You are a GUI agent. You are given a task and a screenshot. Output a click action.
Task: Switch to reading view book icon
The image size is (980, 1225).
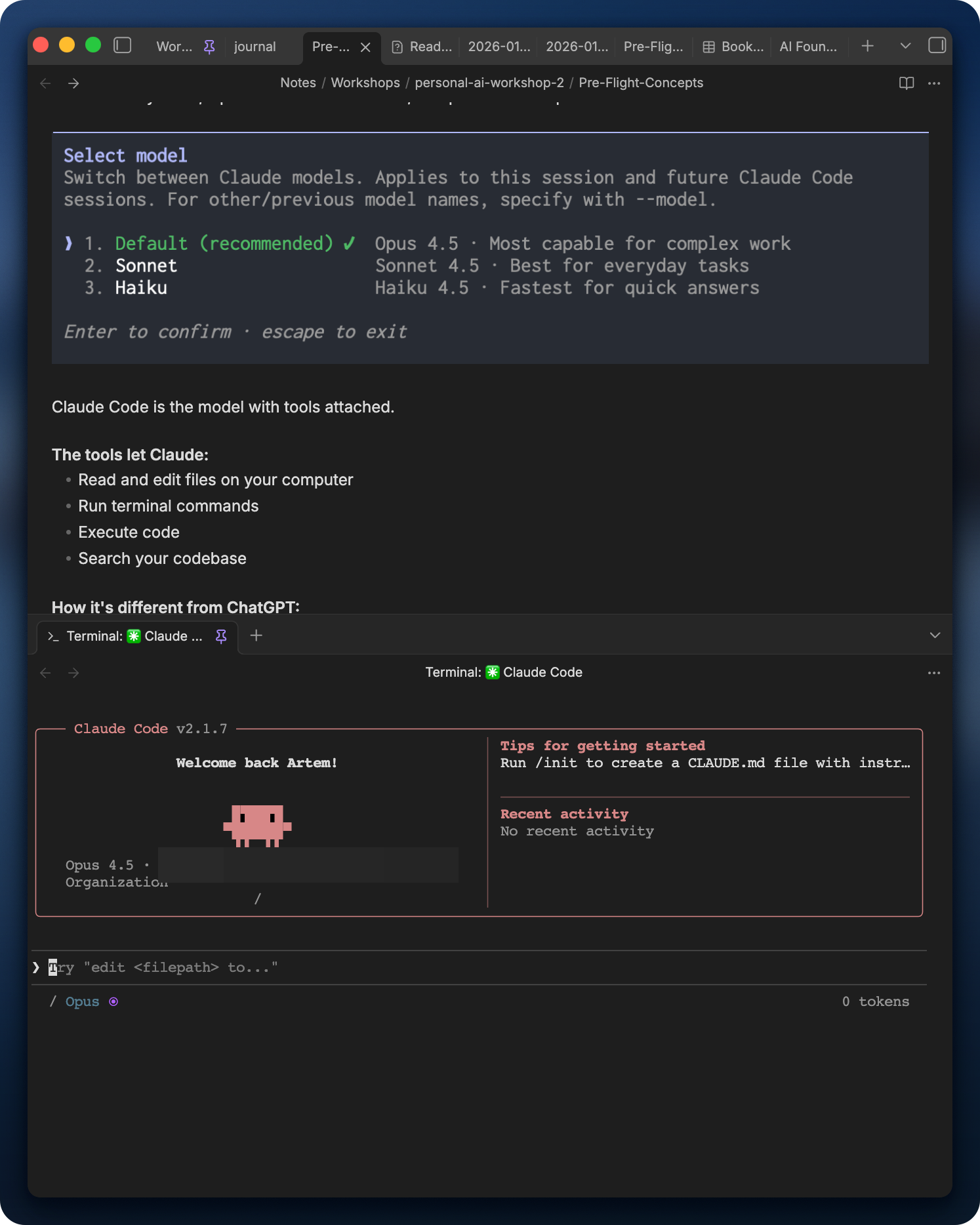pos(906,83)
